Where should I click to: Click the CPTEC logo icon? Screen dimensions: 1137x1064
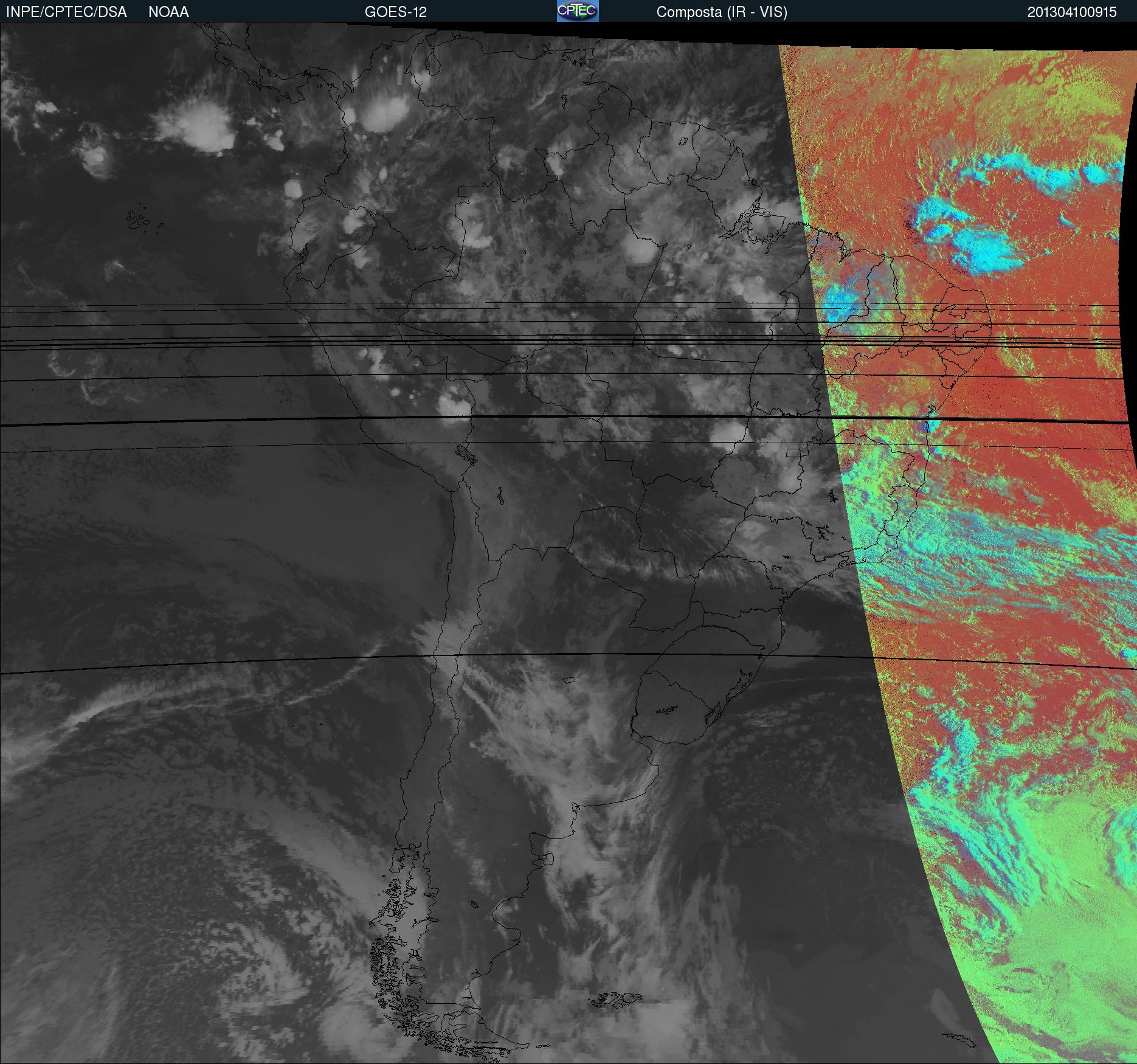(x=578, y=11)
